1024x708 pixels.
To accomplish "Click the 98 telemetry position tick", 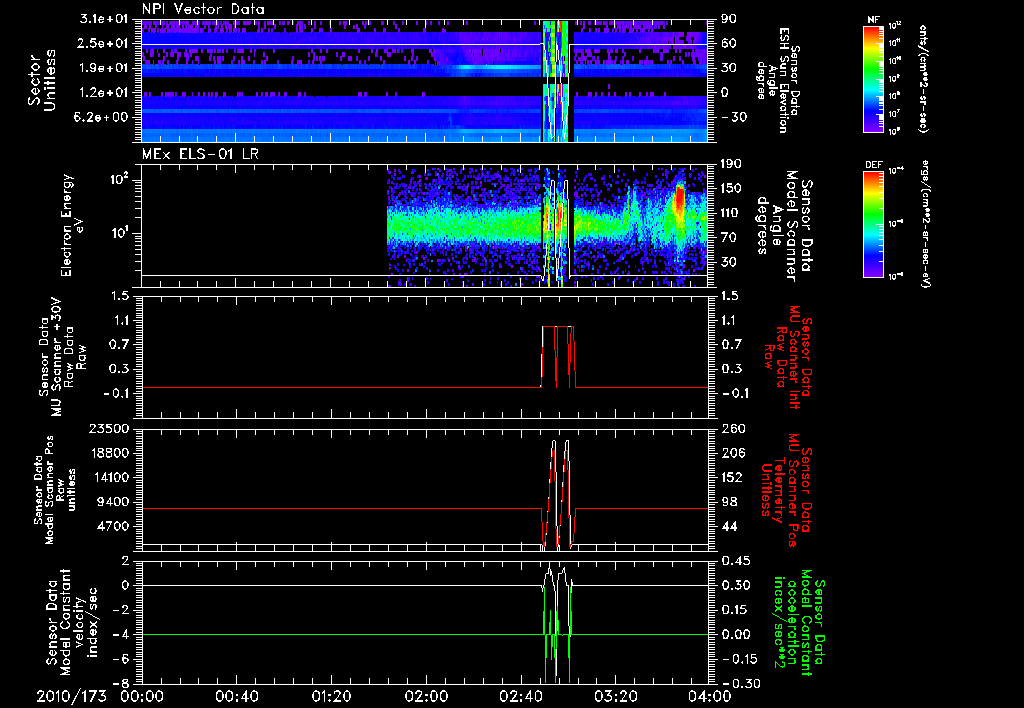I will pos(728,502).
